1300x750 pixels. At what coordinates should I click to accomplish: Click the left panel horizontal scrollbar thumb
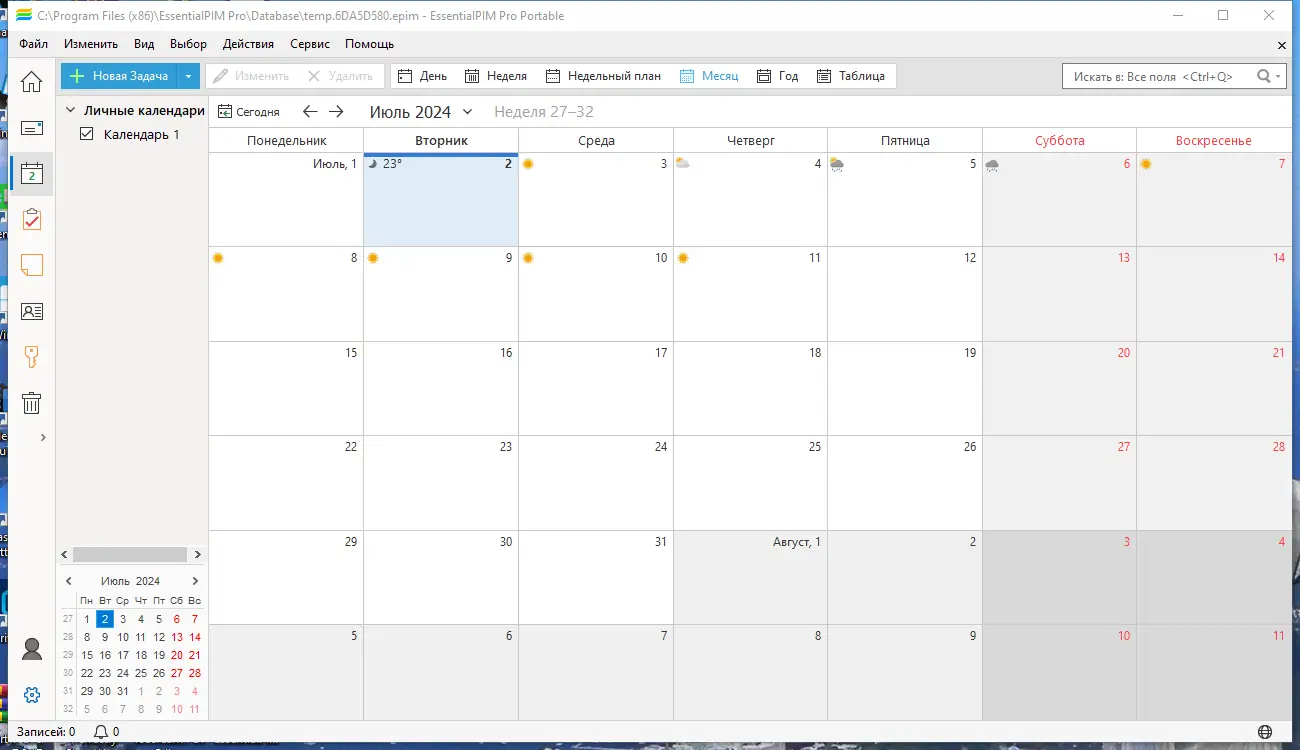(x=130, y=554)
